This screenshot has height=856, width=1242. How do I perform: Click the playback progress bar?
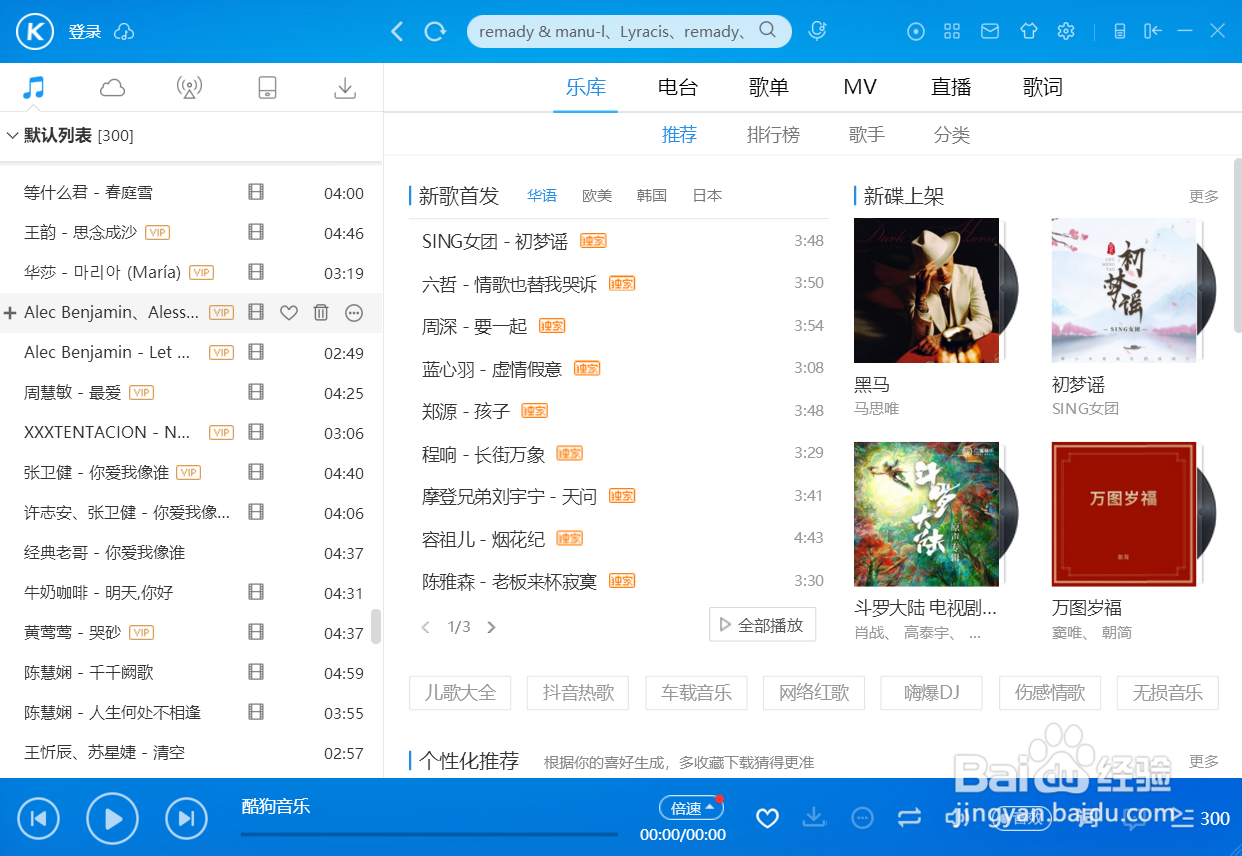point(429,833)
